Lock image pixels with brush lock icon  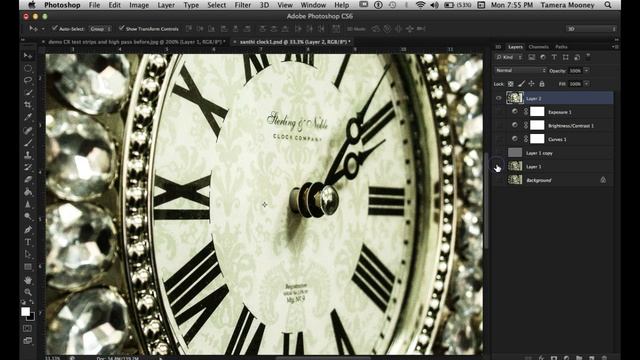(x=521, y=84)
